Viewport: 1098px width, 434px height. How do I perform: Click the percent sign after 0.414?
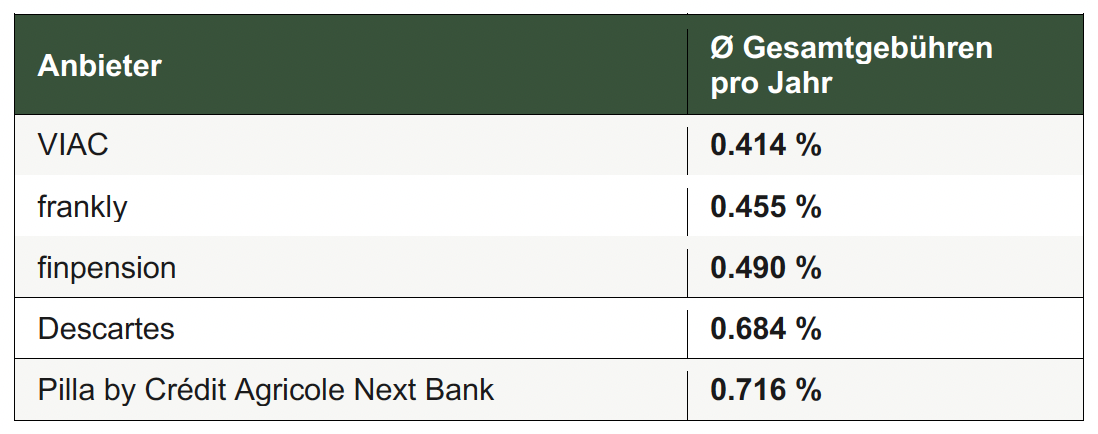point(808,146)
